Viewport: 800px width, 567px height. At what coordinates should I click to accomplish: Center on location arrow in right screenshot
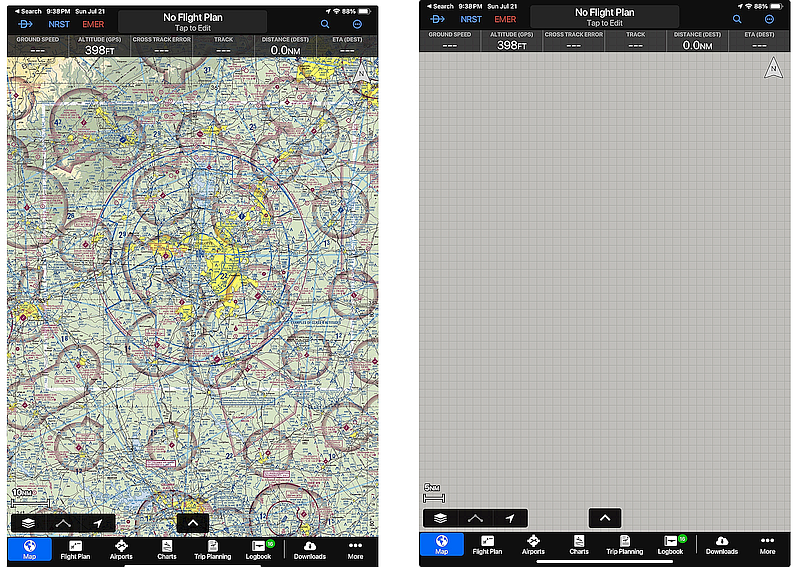pos(510,518)
